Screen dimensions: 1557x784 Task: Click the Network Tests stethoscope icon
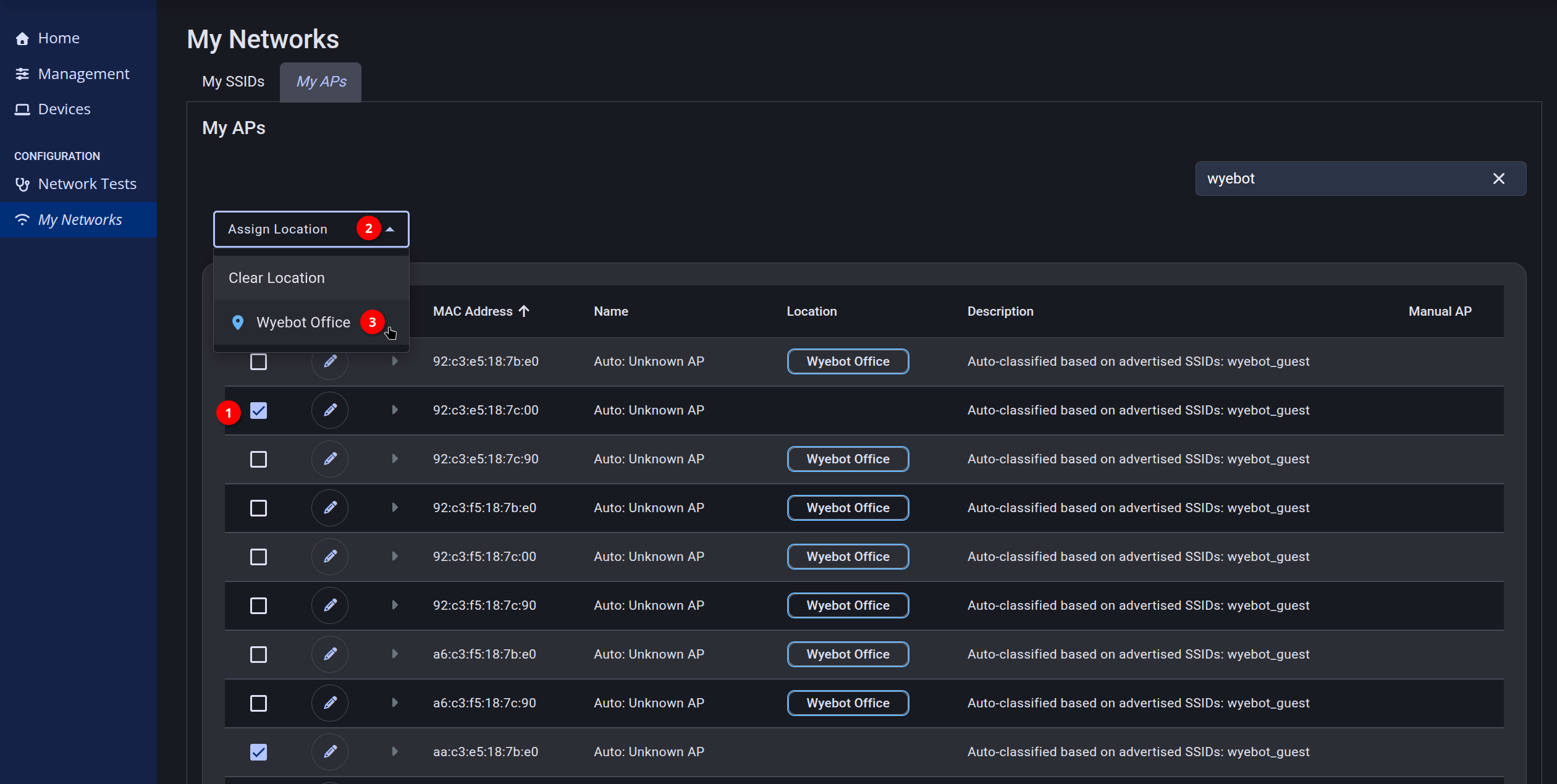click(22, 184)
